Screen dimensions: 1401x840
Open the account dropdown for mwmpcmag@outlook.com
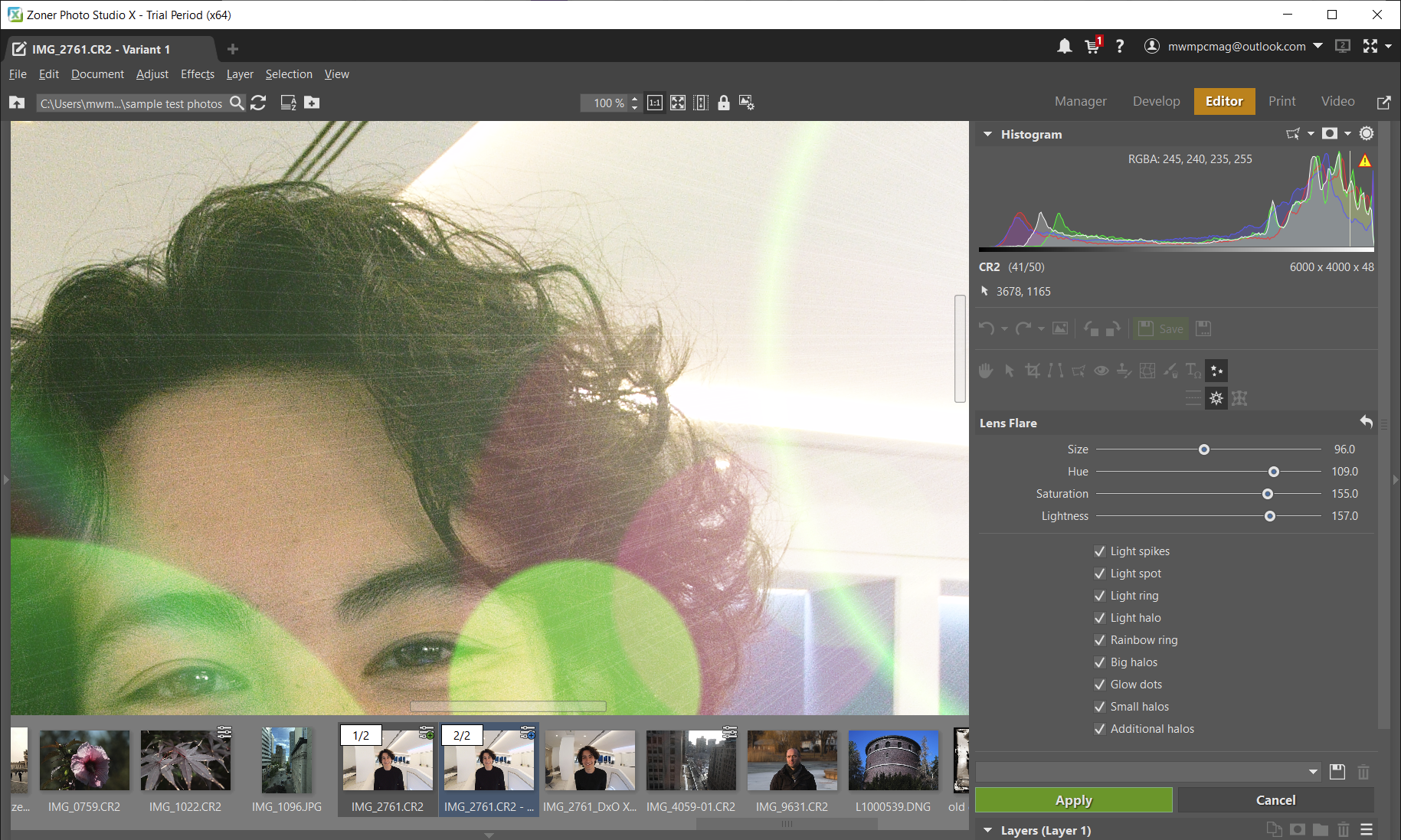(1319, 46)
